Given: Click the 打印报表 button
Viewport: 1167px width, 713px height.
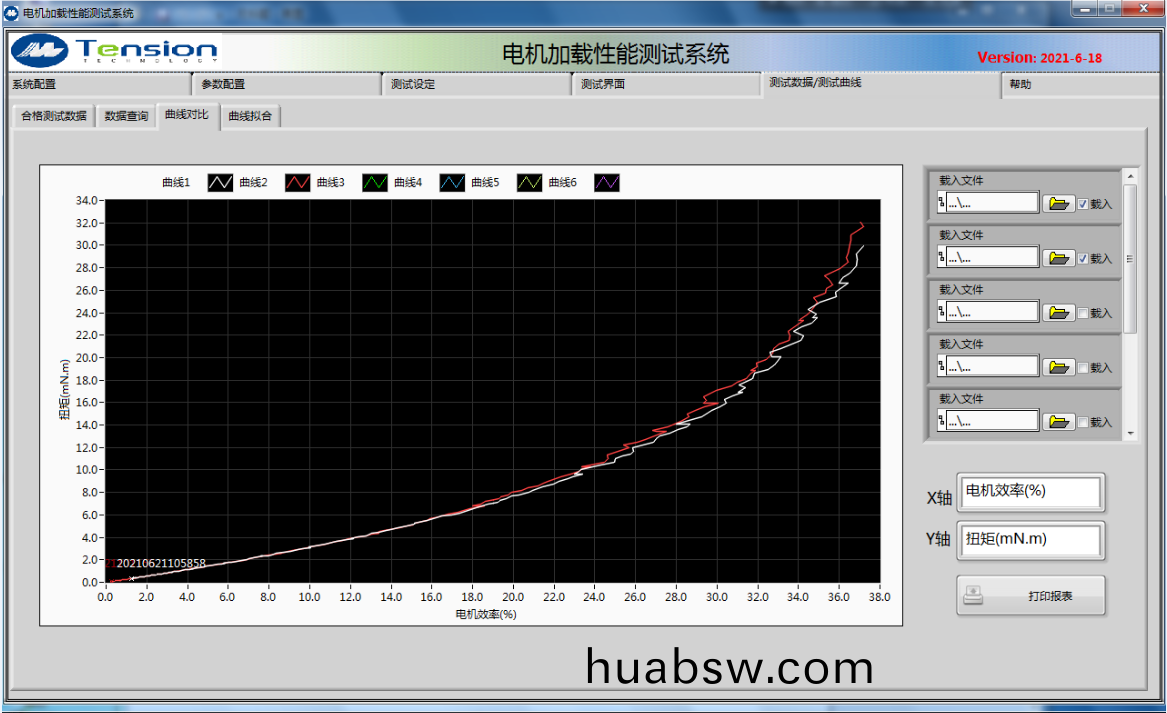Looking at the screenshot, I should tap(1031, 596).
